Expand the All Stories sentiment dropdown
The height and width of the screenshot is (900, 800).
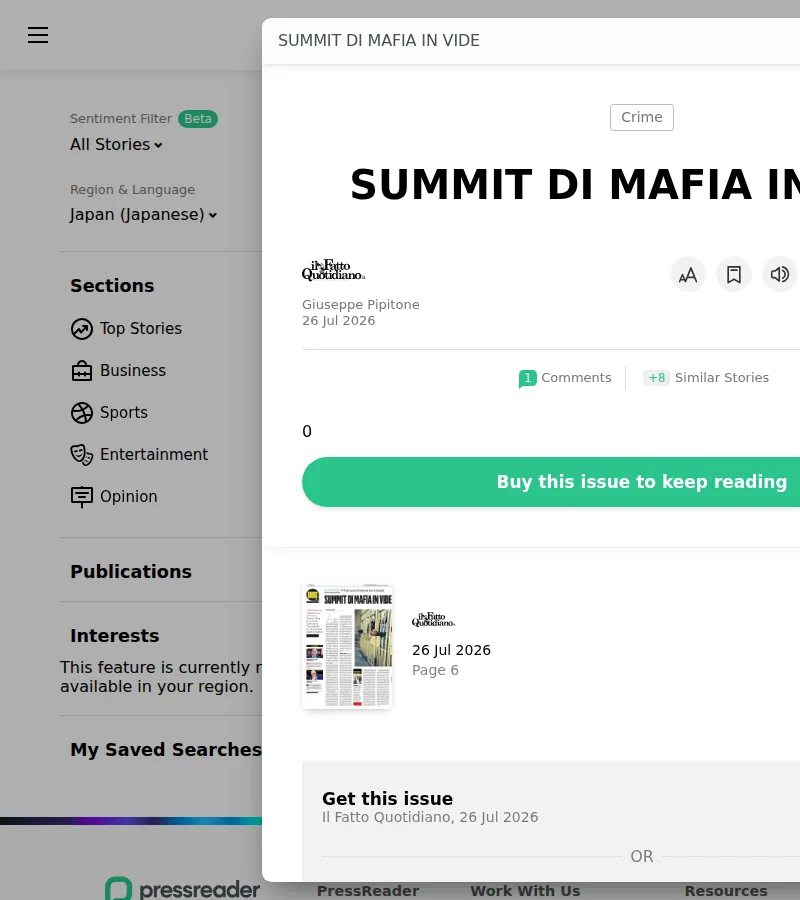pyautogui.click(x=116, y=145)
